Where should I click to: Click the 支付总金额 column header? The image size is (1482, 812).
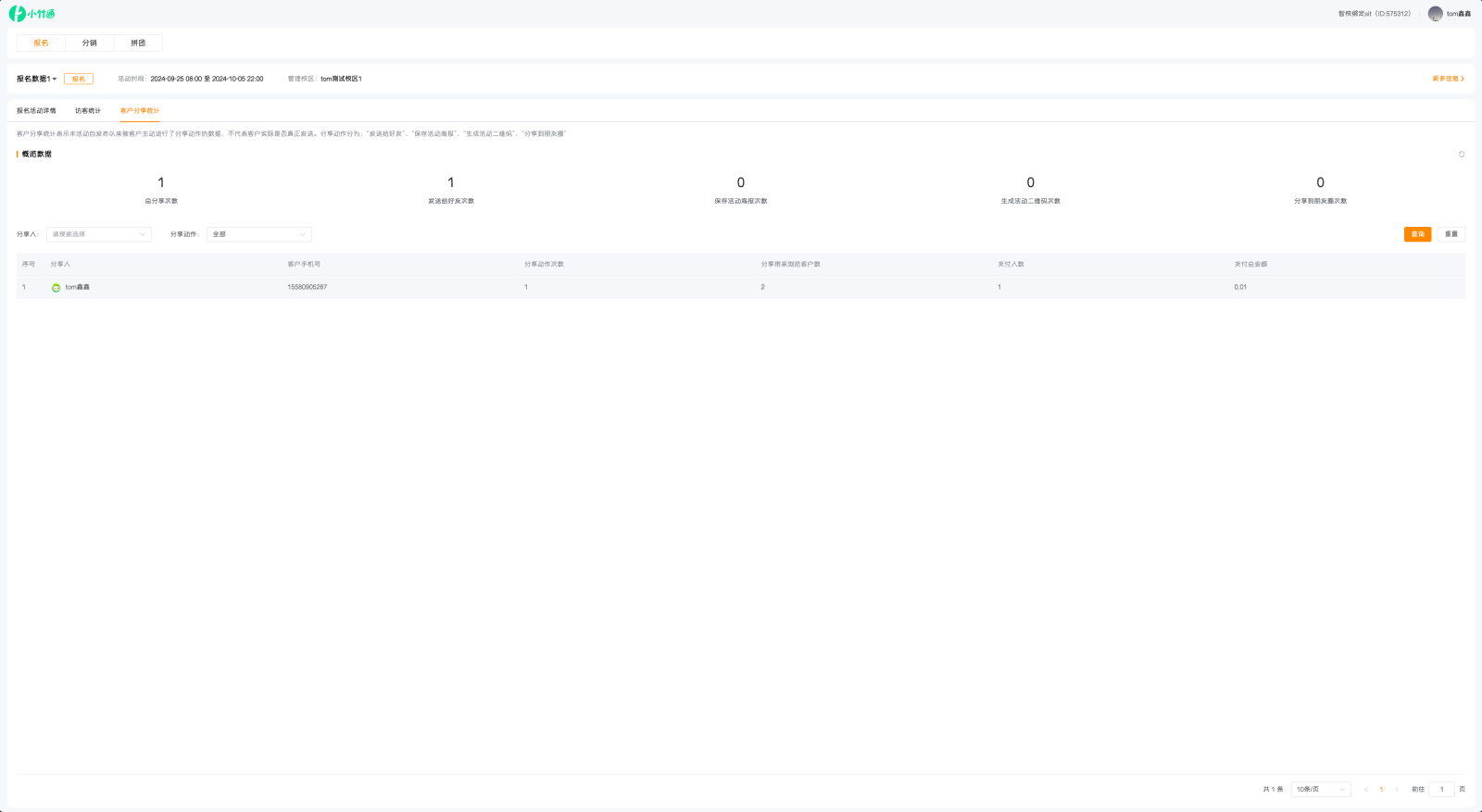pos(1250,264)
